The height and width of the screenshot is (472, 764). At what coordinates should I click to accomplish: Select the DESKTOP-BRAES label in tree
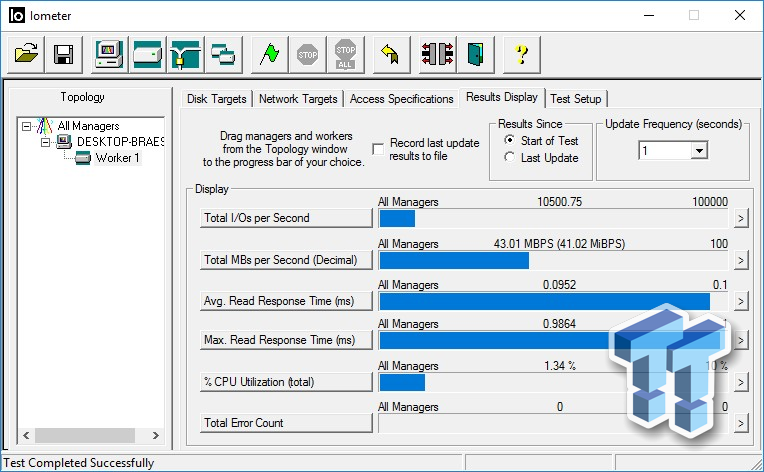point(120,142)
